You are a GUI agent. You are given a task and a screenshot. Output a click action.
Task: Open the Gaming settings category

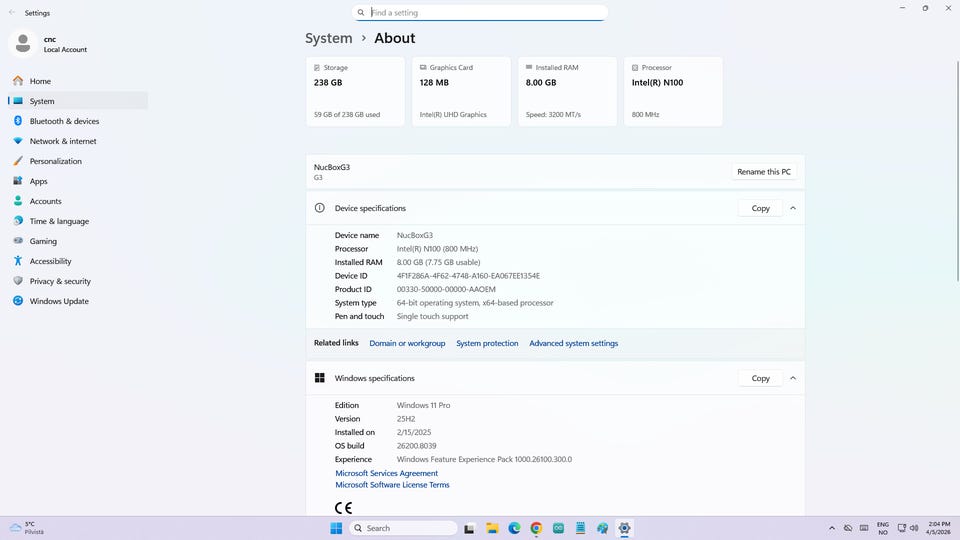[43, 241]
